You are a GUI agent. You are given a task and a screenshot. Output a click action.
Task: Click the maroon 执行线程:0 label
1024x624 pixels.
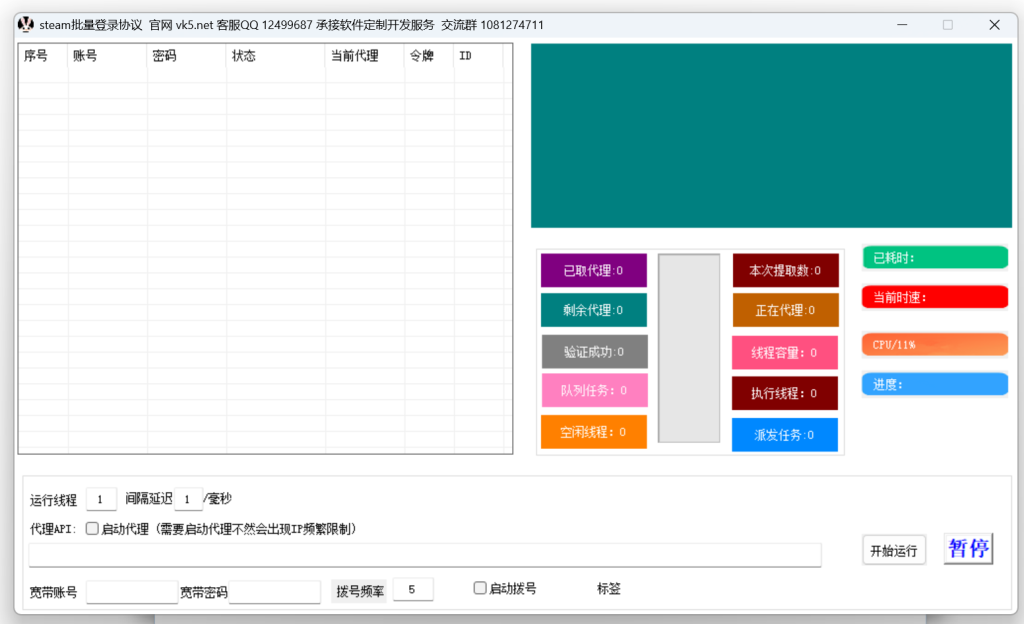click(x=784, y=393)
